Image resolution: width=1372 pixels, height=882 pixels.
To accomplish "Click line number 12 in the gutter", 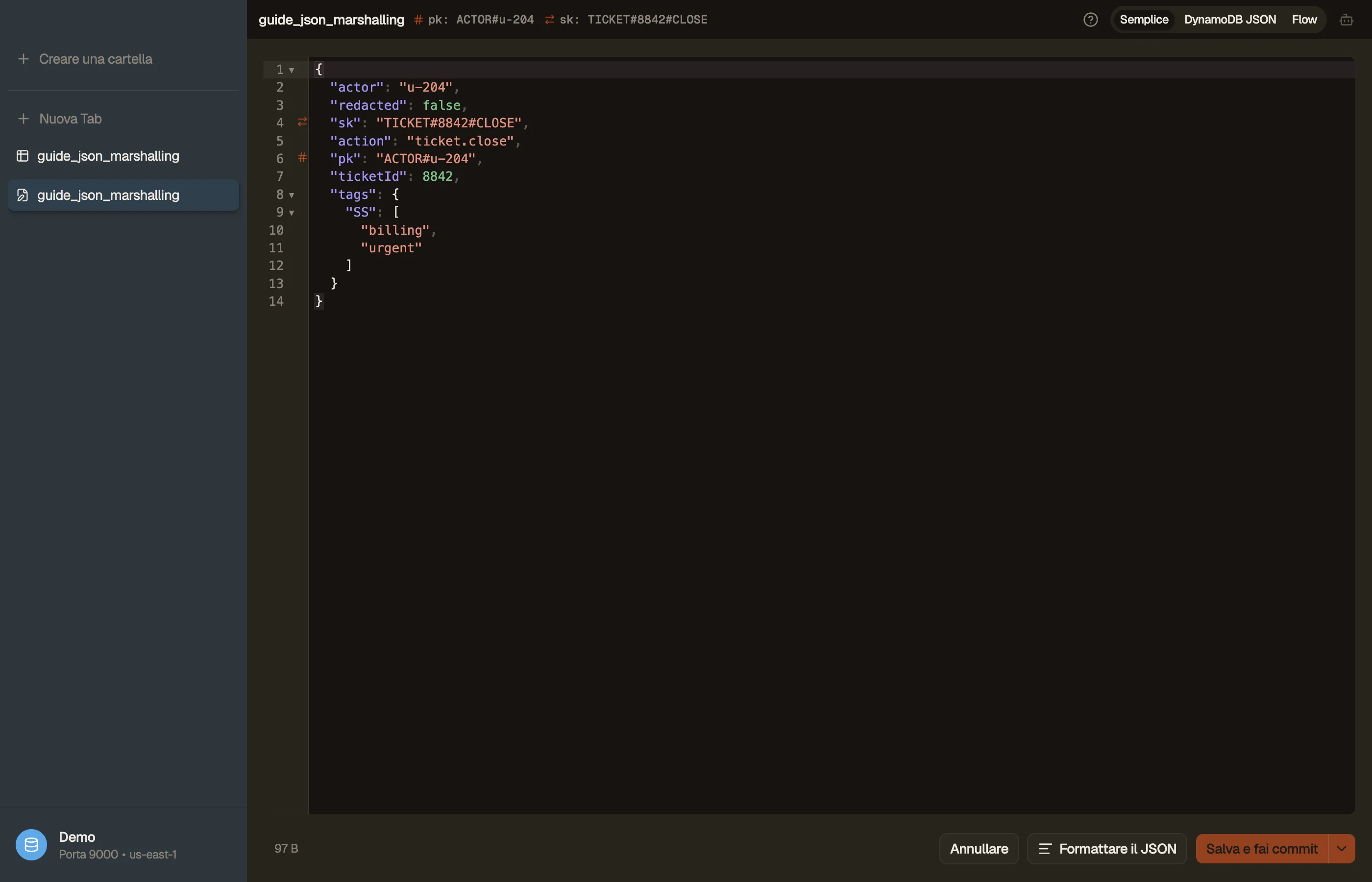I will click(276, 266).
